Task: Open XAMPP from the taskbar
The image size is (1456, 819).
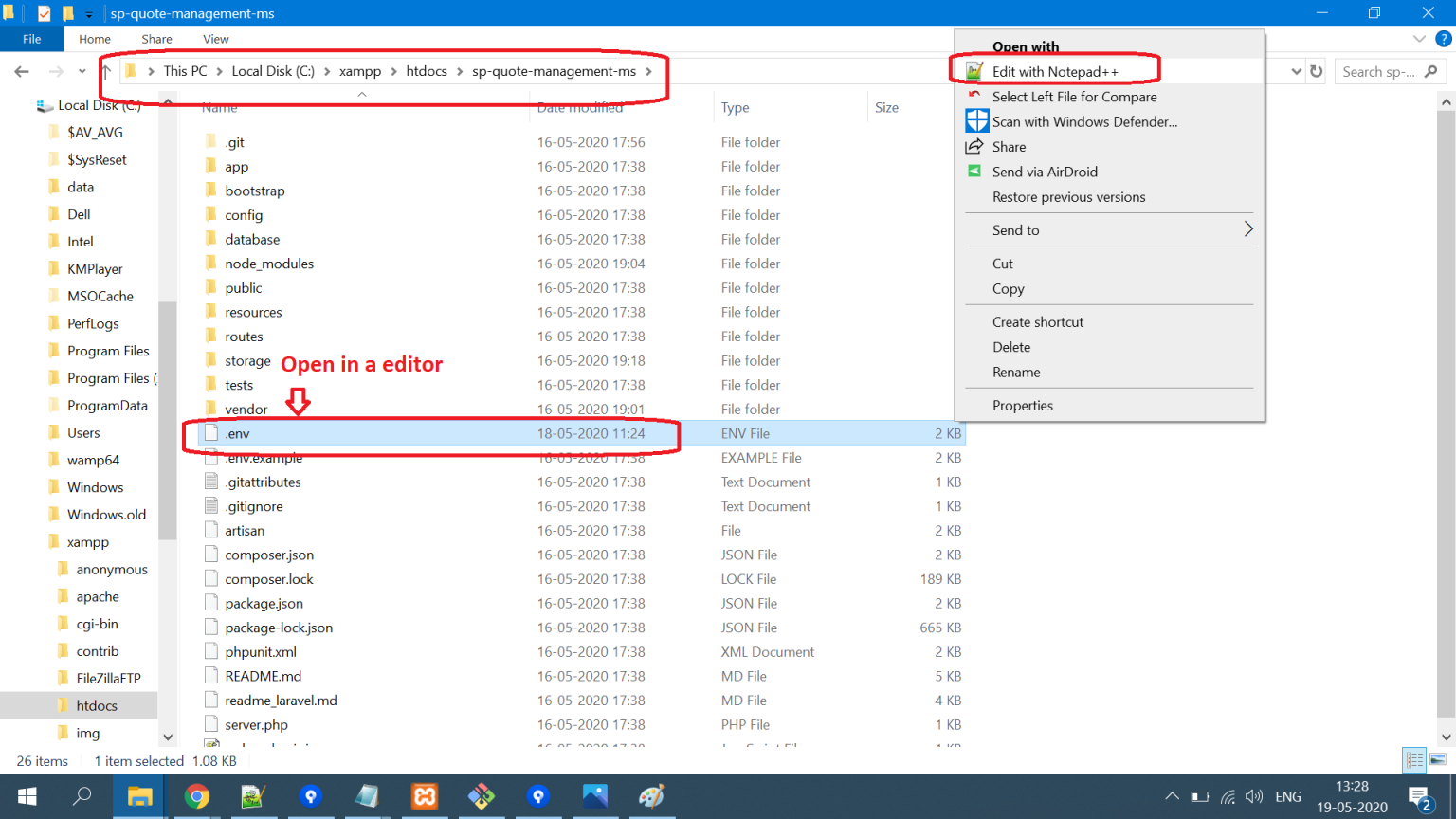Action: pyautogui.click(x=424, y=796)
